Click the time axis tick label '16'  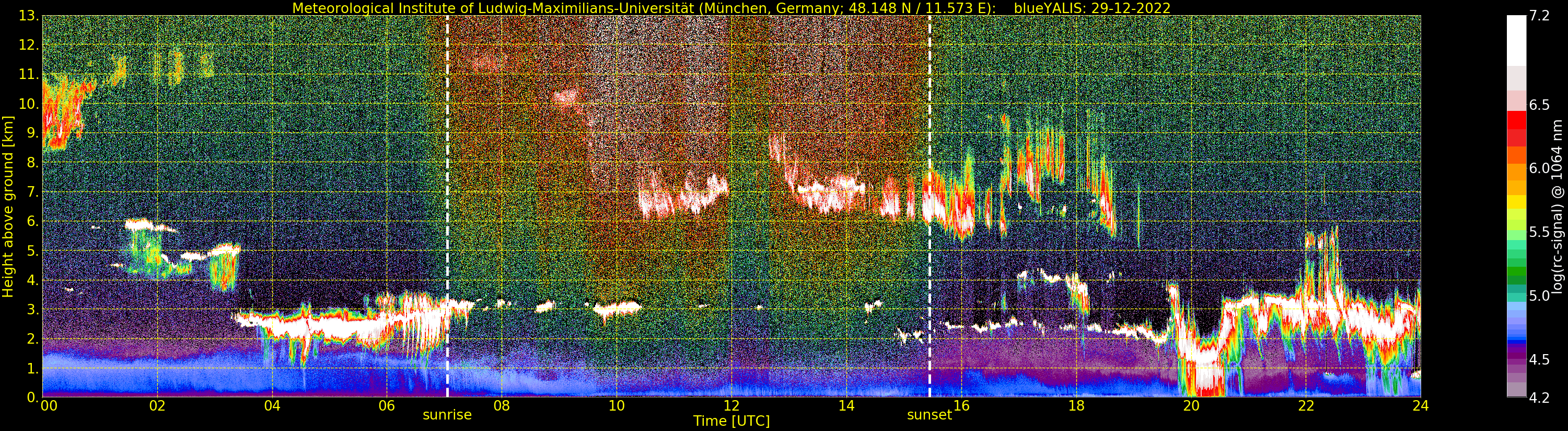pyautogui.click(x=961, y=406)
